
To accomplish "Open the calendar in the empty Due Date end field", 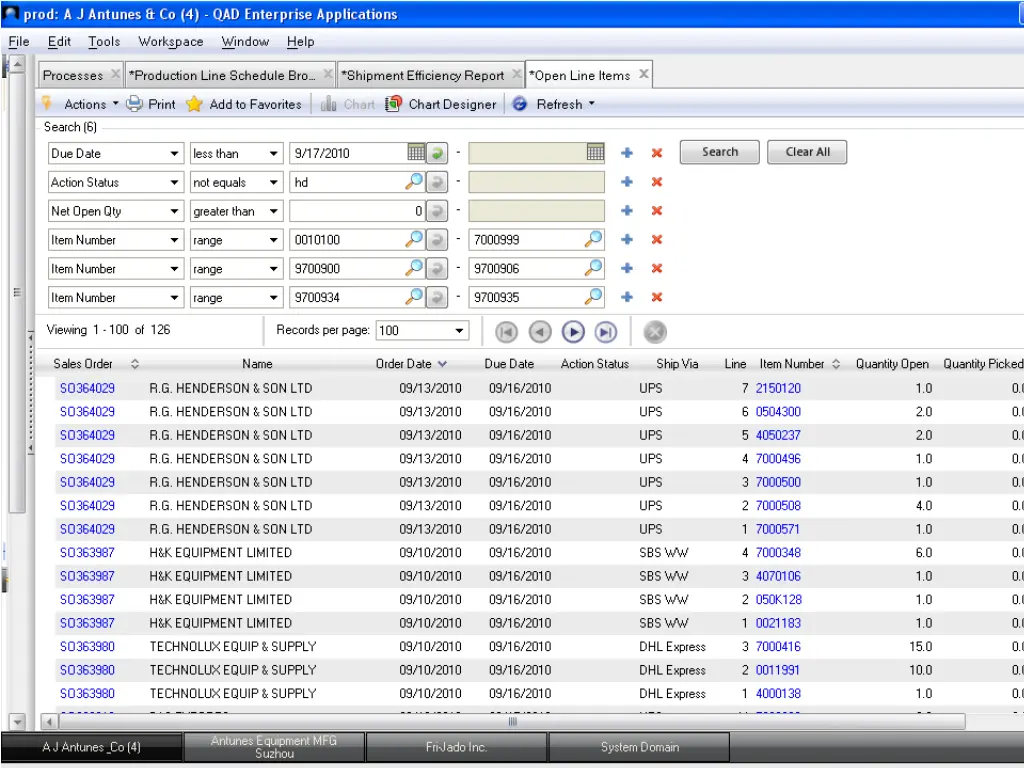I will tap(595, 153).
